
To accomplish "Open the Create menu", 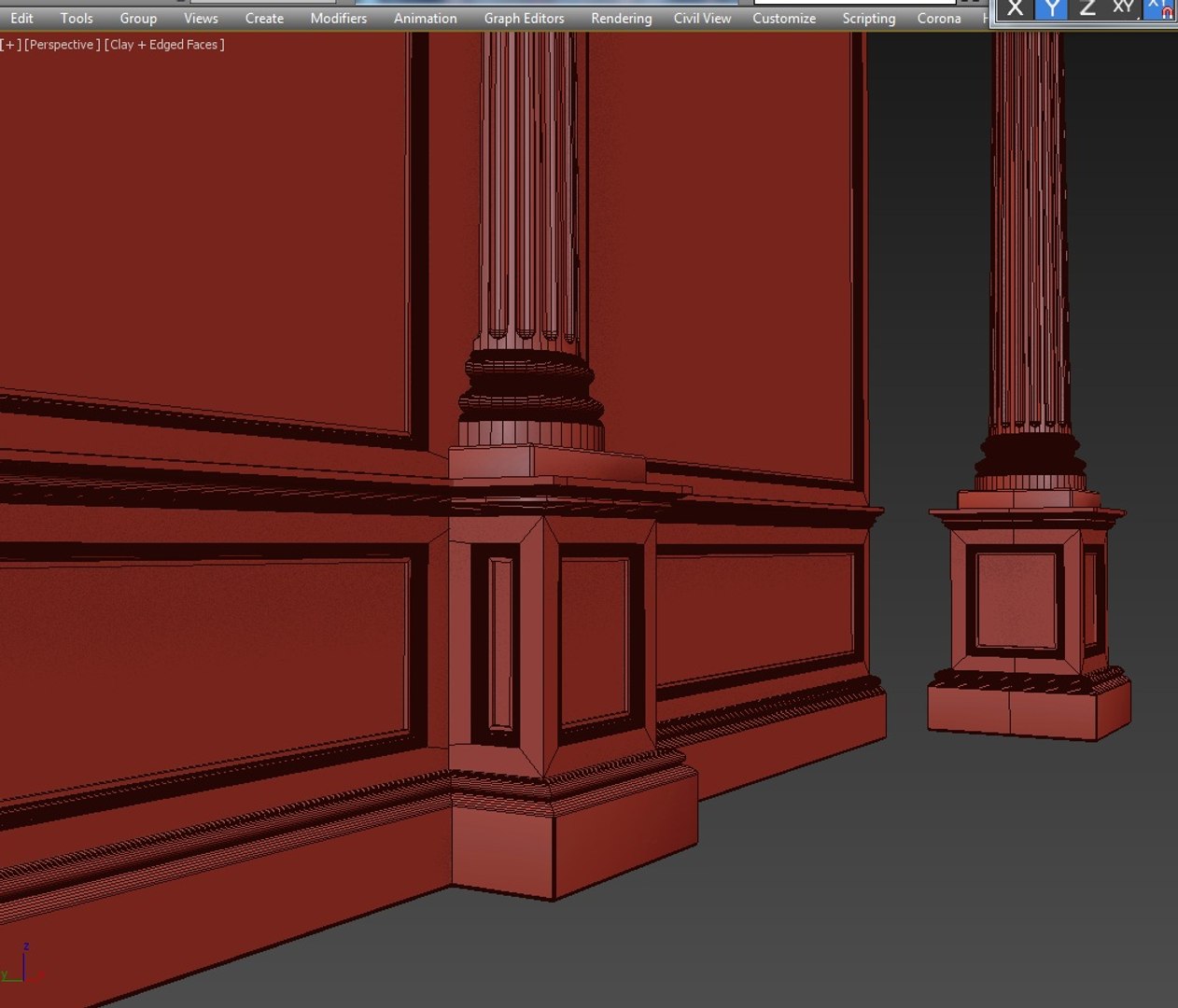I will coord(264,18).
